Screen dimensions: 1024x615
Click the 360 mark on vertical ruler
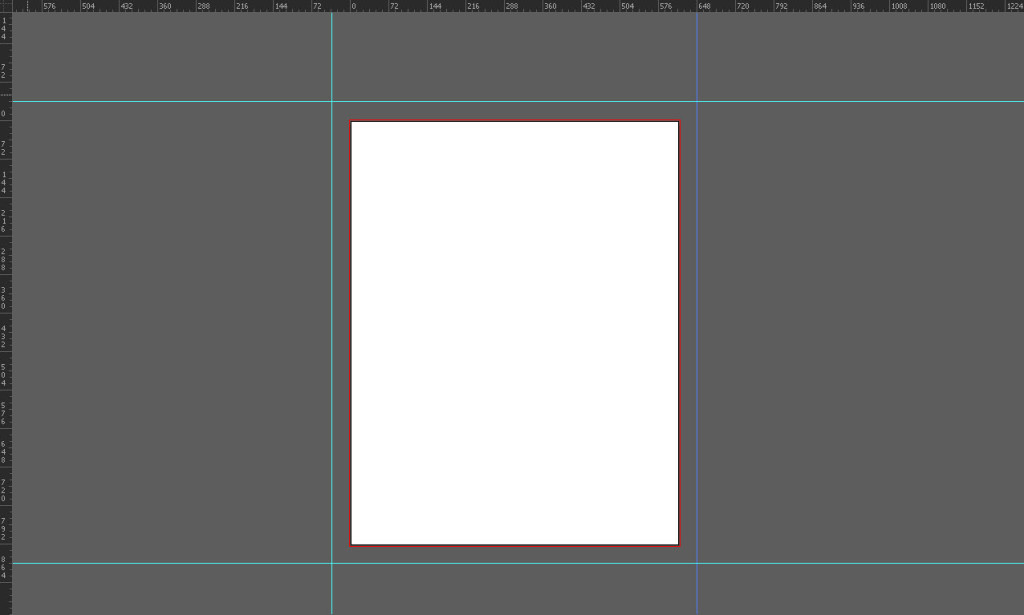3,298
